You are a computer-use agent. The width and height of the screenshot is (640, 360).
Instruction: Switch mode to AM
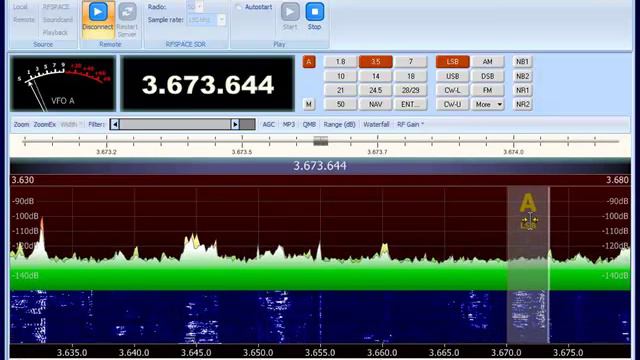coord(487,62)
